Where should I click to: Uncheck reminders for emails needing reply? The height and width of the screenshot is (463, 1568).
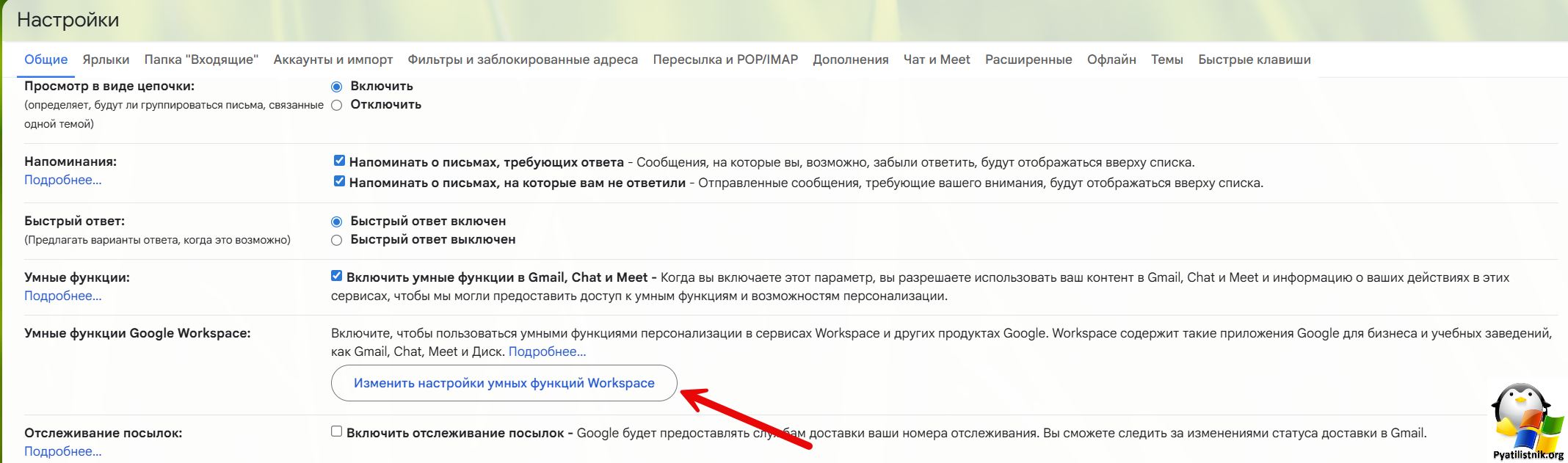[x=339, y=161]
